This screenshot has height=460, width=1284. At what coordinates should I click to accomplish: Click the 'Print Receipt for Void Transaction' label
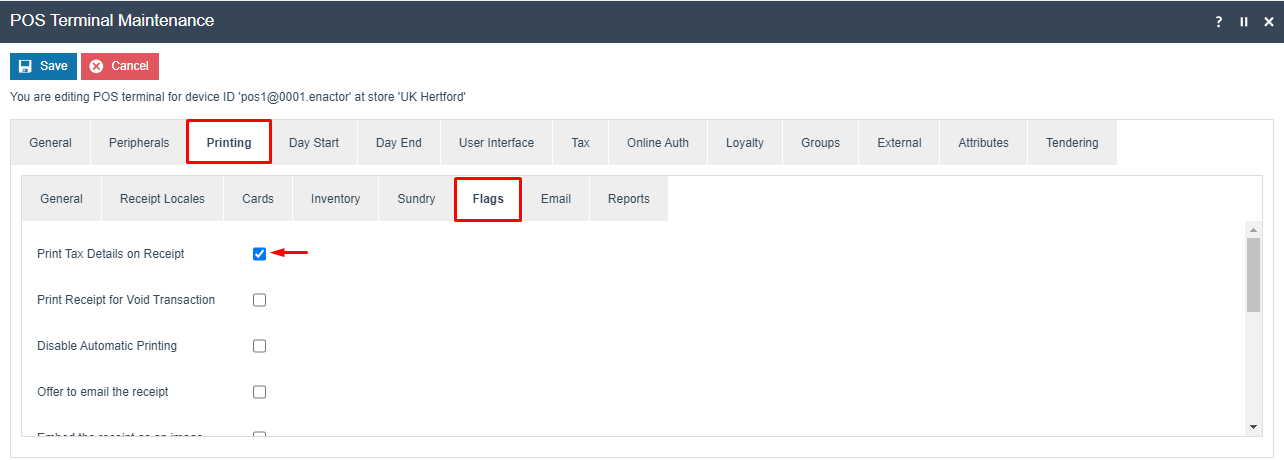coord(126,300)
